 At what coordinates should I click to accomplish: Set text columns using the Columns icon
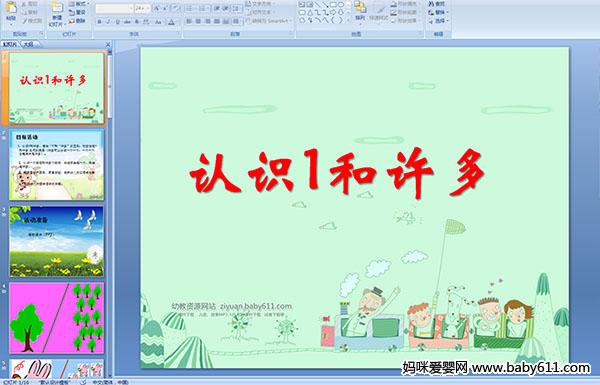236,21
